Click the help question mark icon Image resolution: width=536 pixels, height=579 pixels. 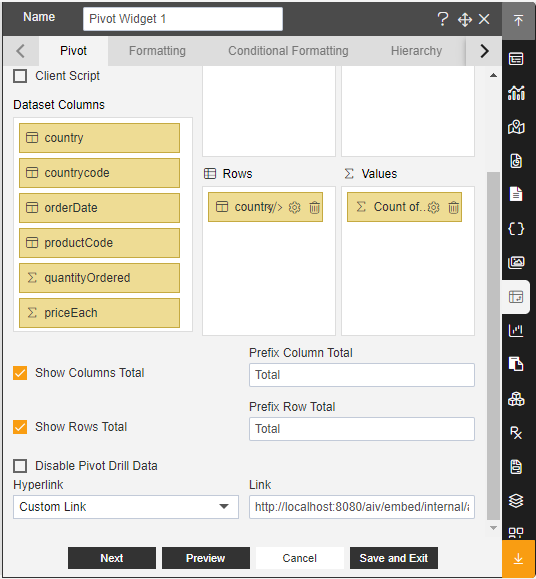[x=443, y=19]
